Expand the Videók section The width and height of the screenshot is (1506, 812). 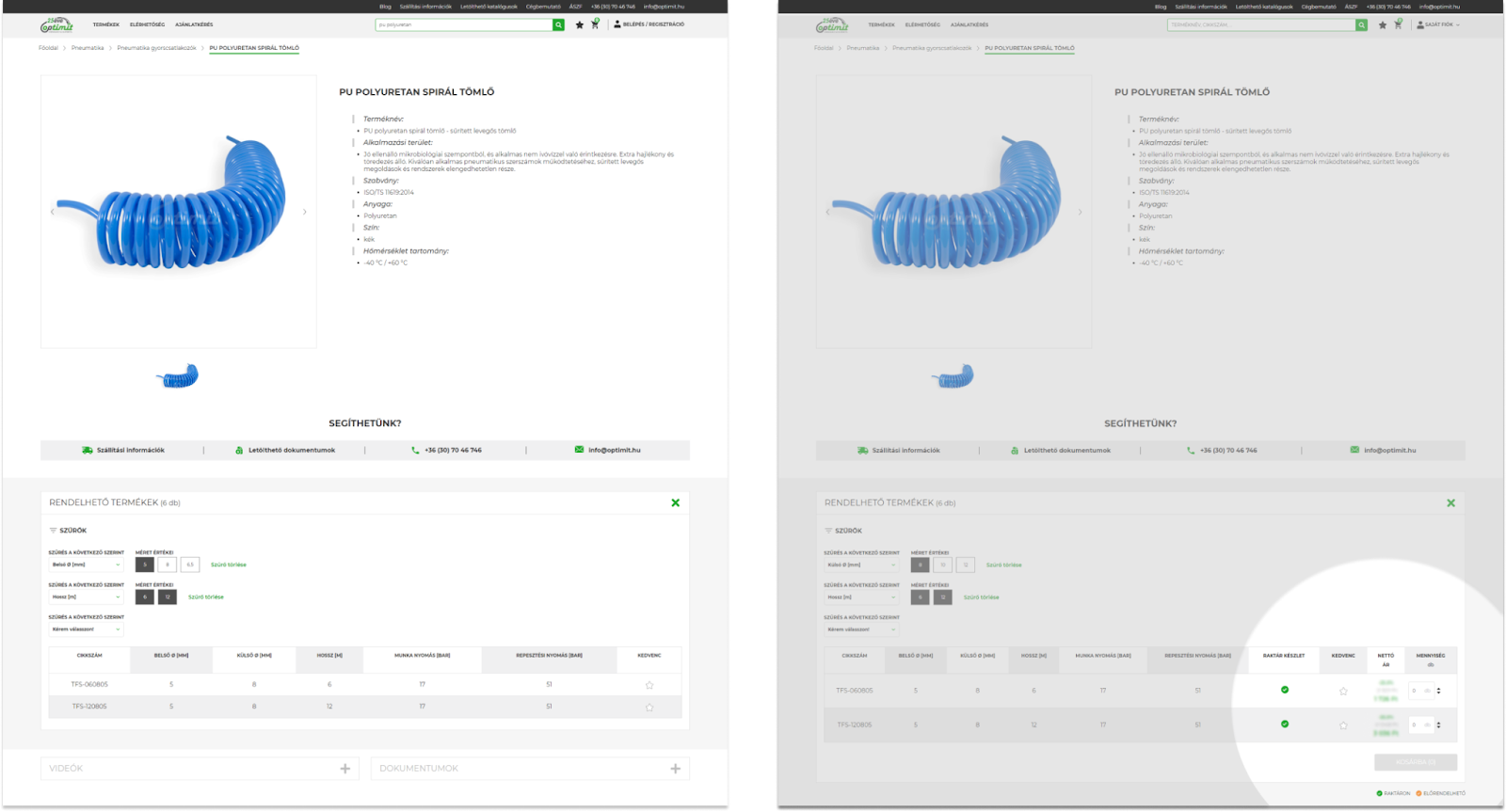coord(200,769)
